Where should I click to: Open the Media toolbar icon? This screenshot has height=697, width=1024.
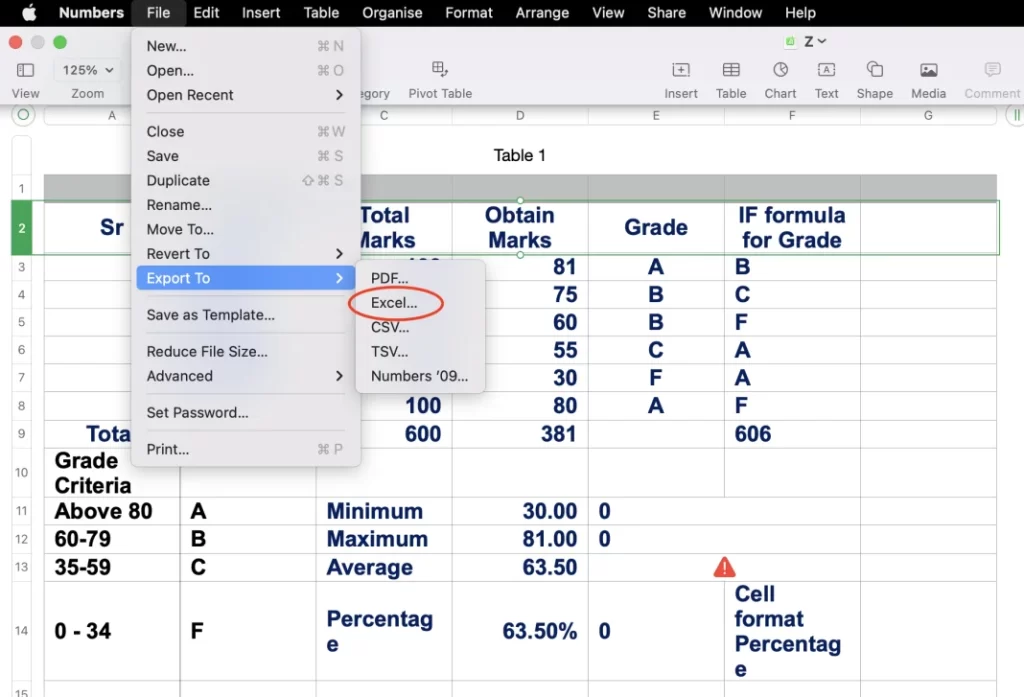pyautogui.click(x=928, y=70)
